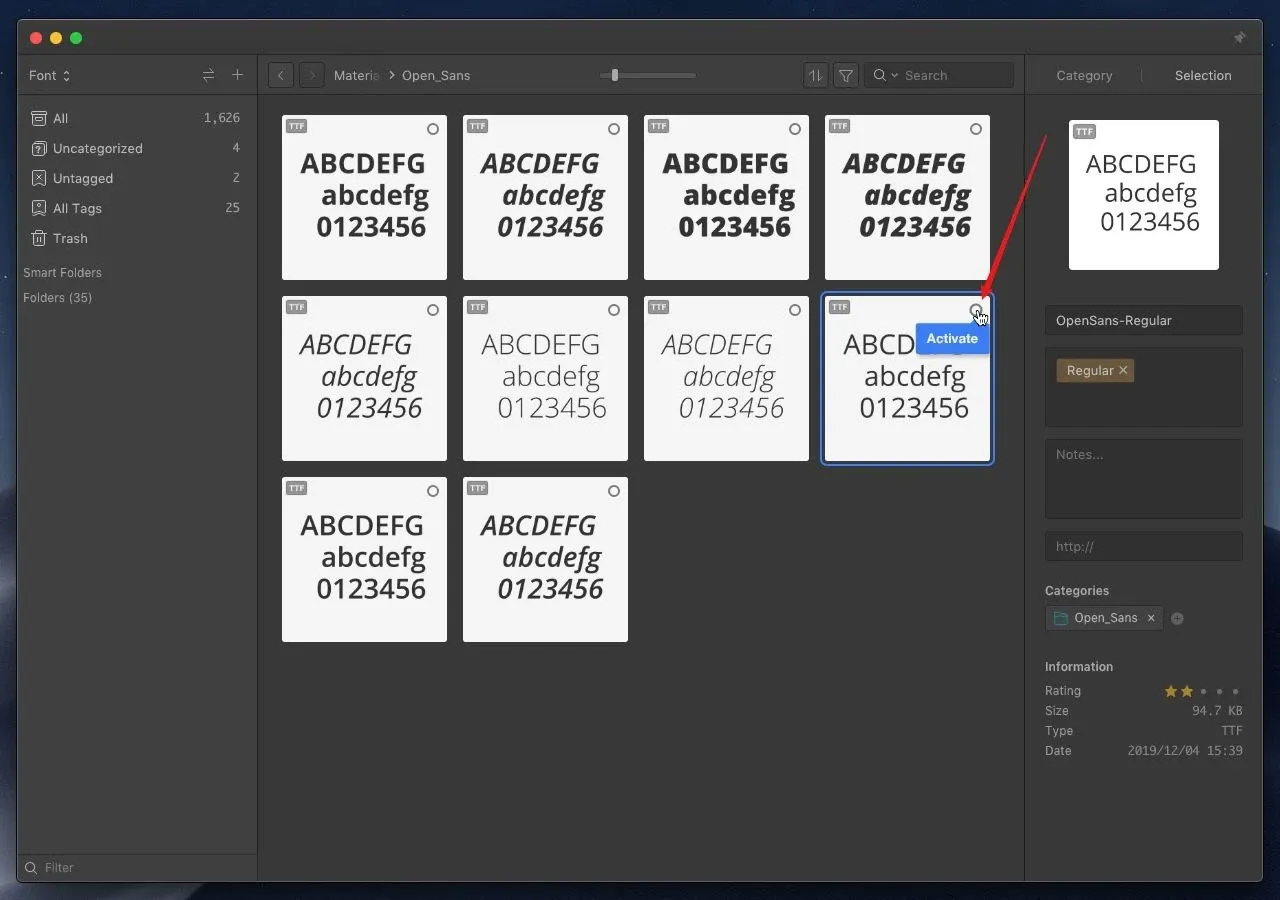Open the filter funnel icon

(846, 75)
